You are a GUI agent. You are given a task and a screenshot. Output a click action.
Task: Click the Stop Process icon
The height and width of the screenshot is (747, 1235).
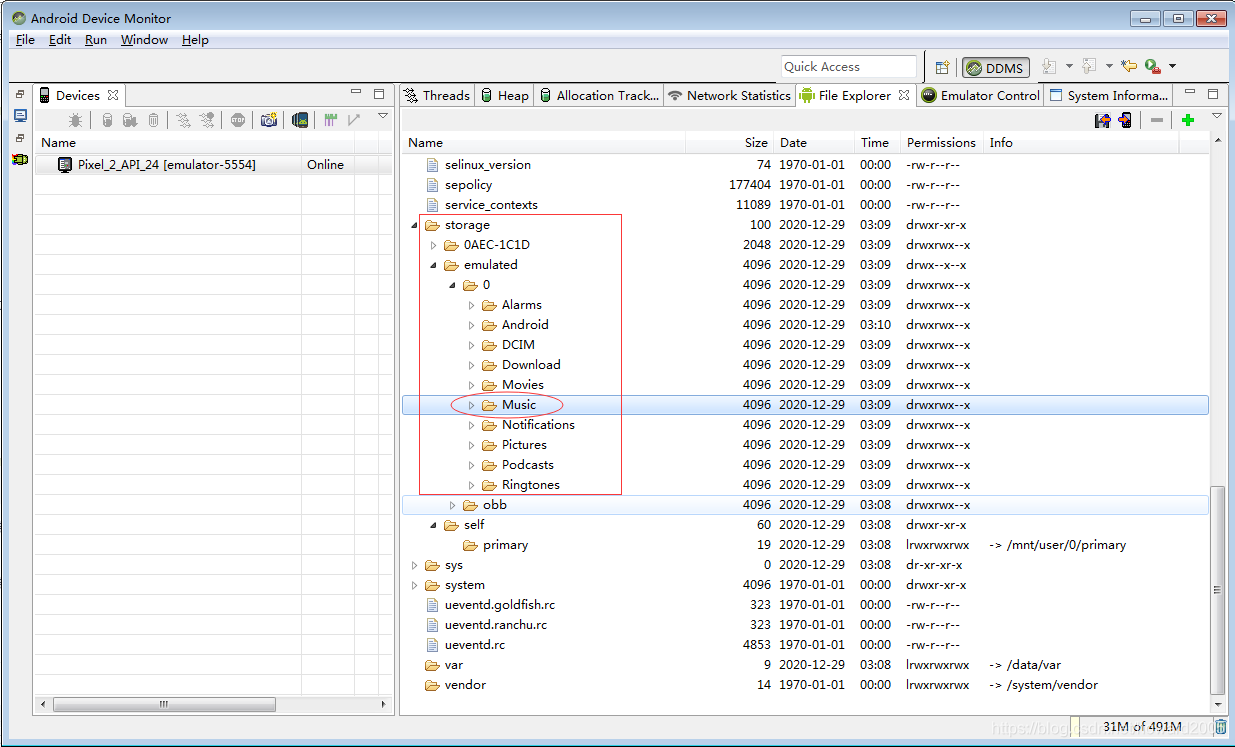pos(237,120)
